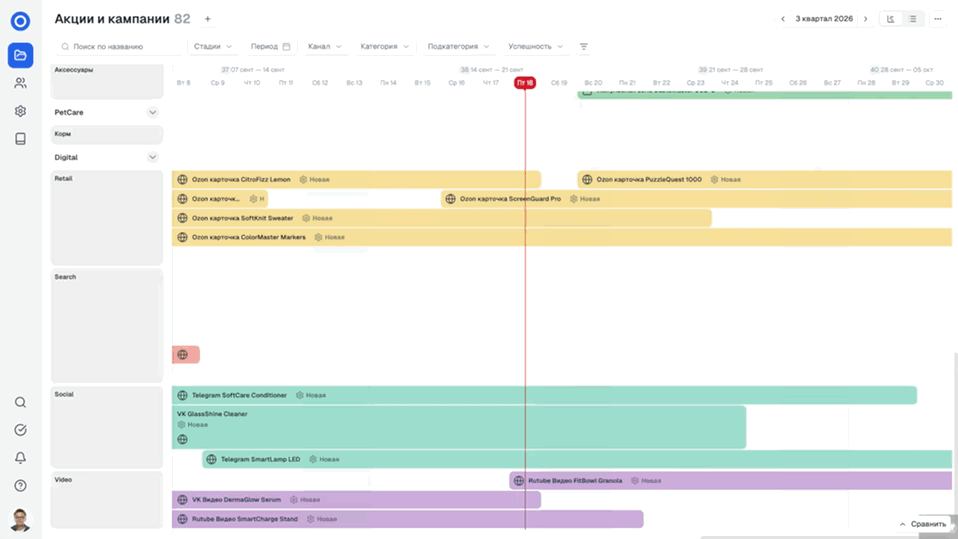Image resolution: width=958 pixels, height=539 pixels.
Task: Go to next quarter arrow
Action: 865,19
